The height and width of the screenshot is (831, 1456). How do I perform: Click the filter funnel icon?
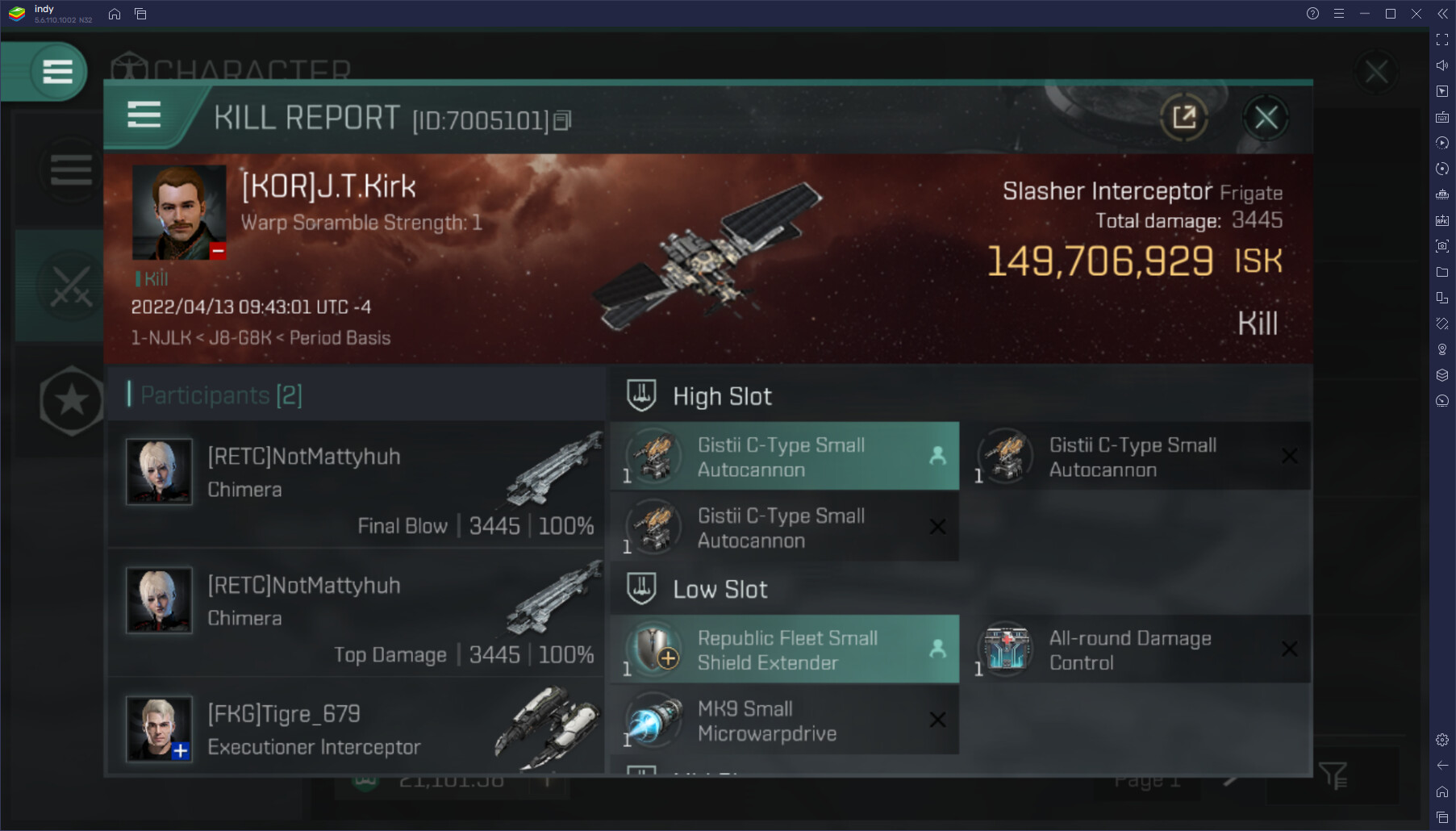coord(1333,776)
